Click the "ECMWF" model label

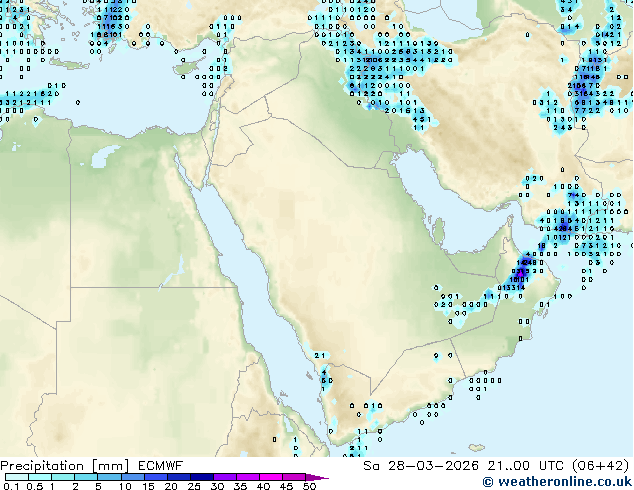[160, 466]
